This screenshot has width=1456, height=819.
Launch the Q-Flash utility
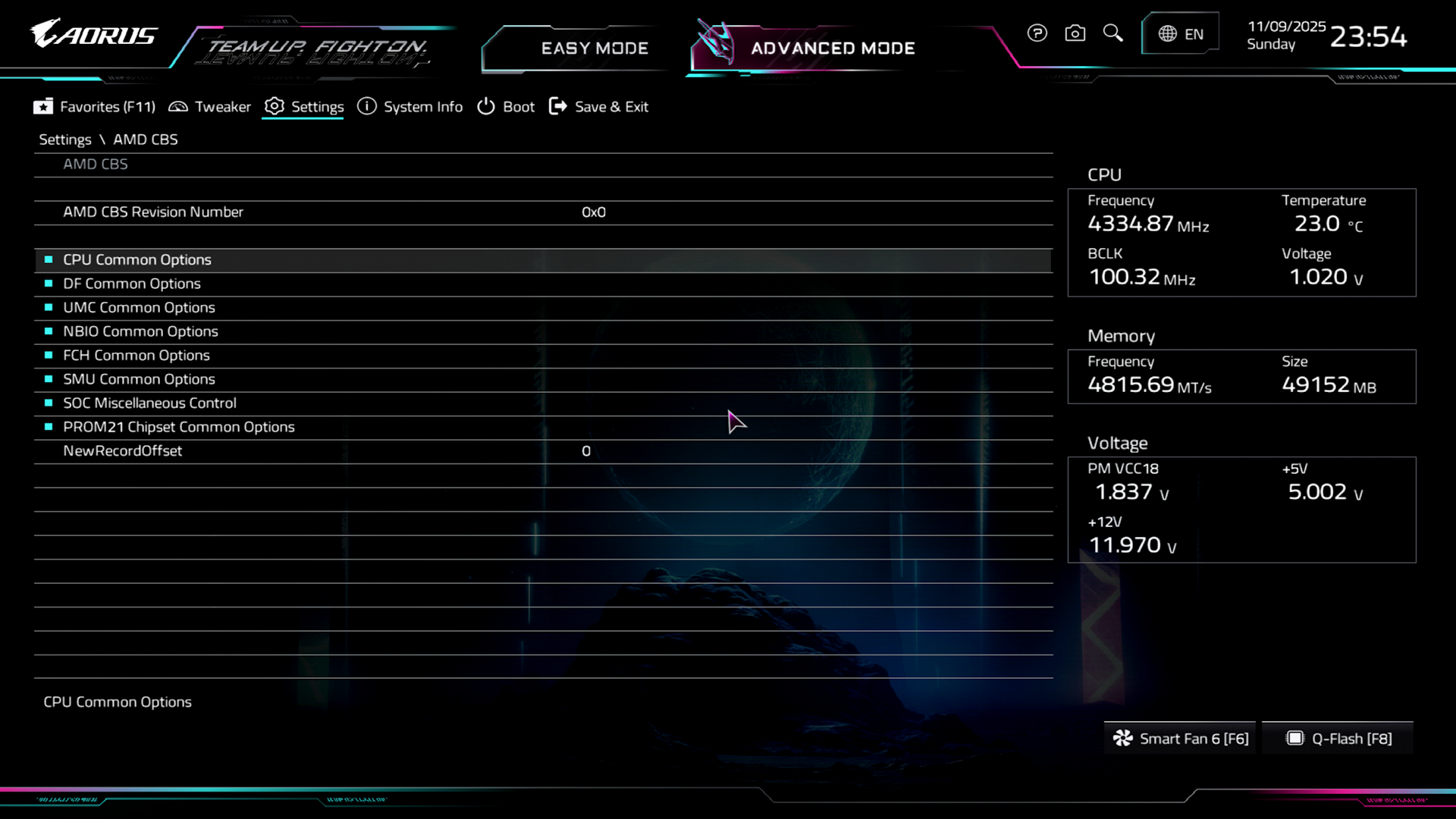coord(1338,739)
